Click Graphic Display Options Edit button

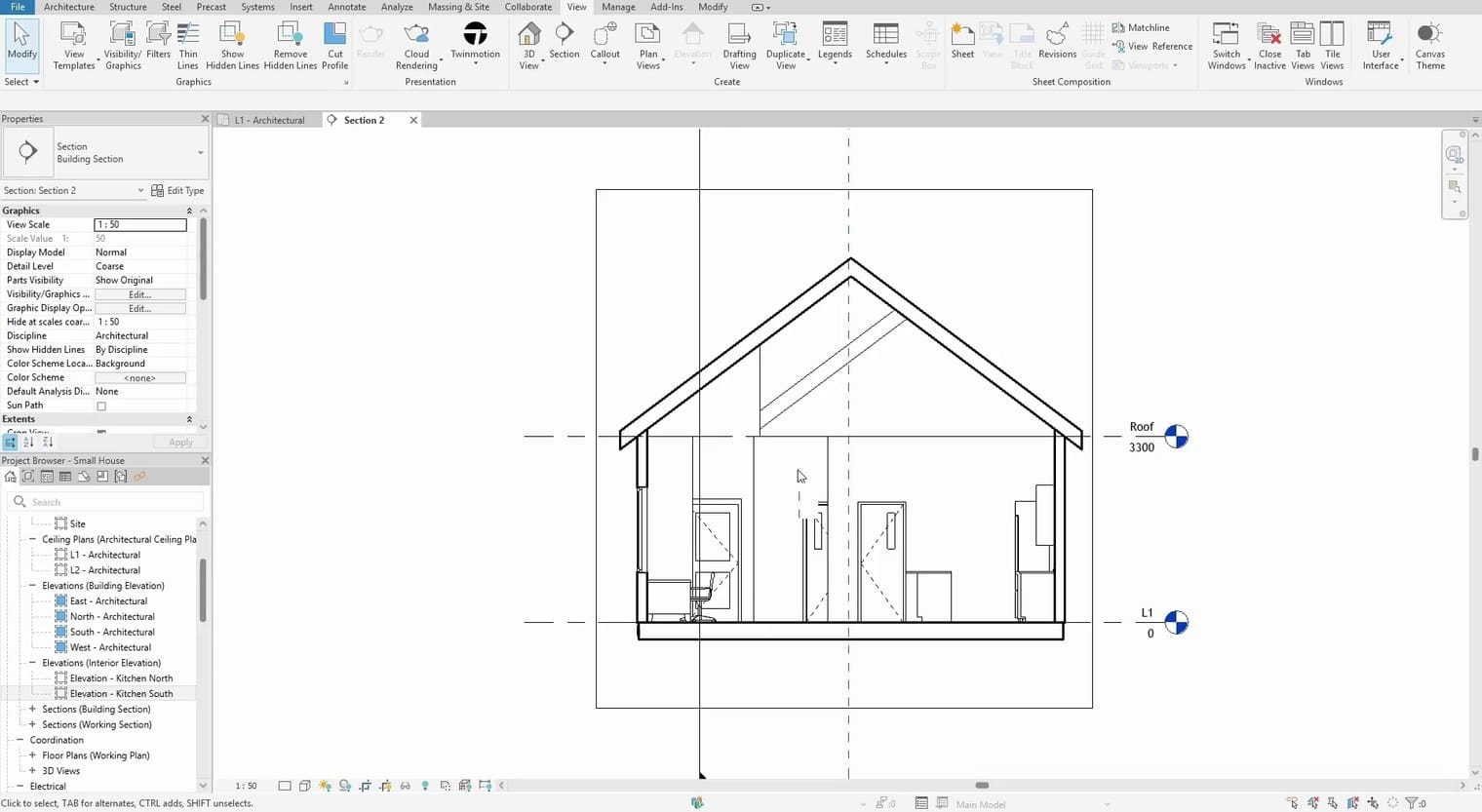pos(139,308)
